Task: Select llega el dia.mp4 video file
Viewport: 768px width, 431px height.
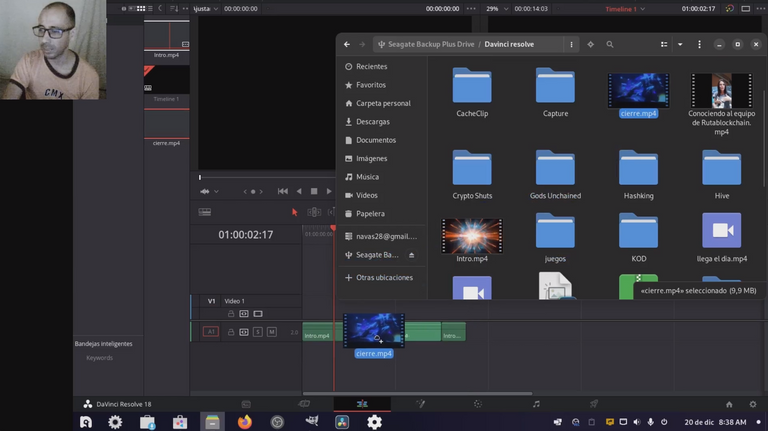Action: (722, 238)
